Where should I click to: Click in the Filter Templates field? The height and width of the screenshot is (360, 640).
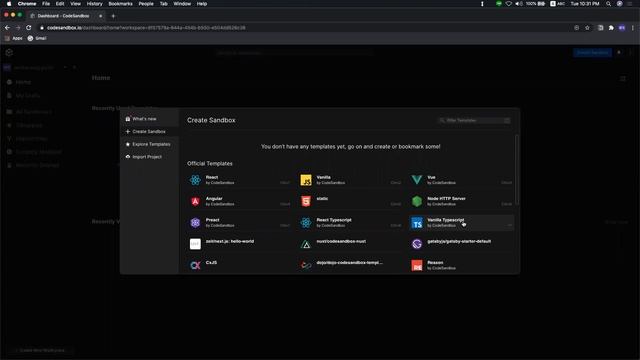(474, 120)
